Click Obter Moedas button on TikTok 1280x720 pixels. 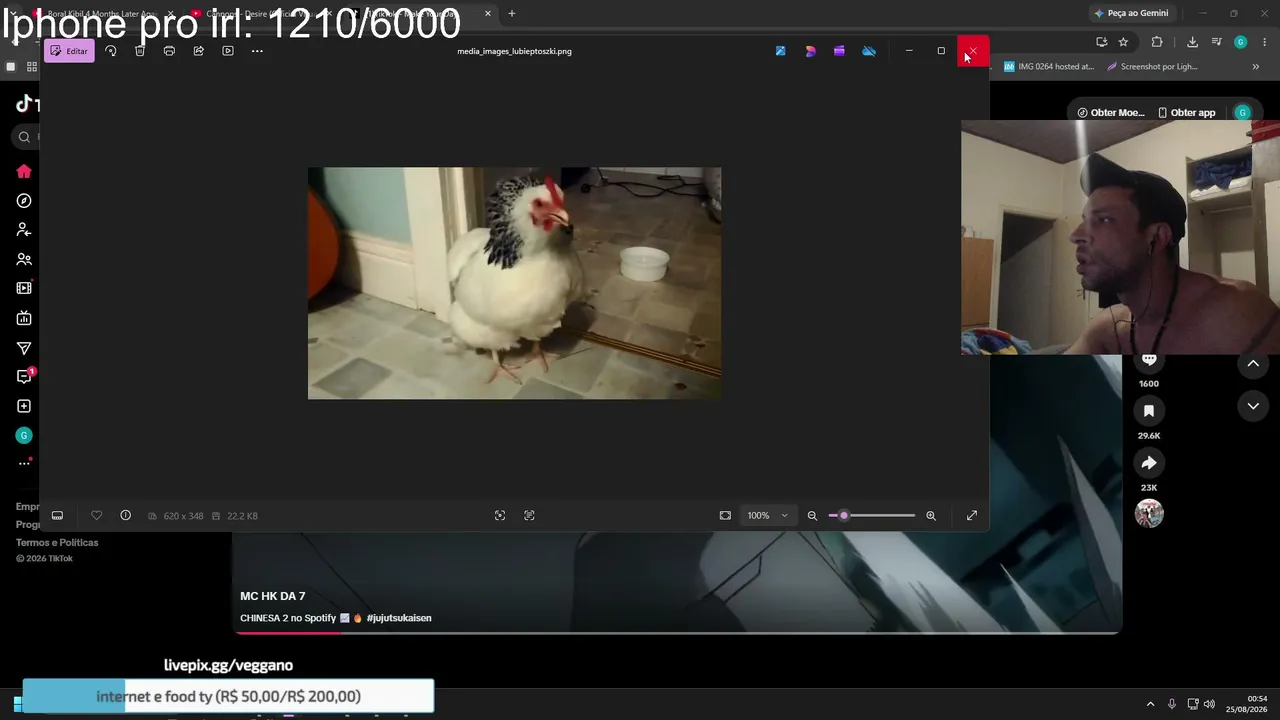click(1111, 113)
